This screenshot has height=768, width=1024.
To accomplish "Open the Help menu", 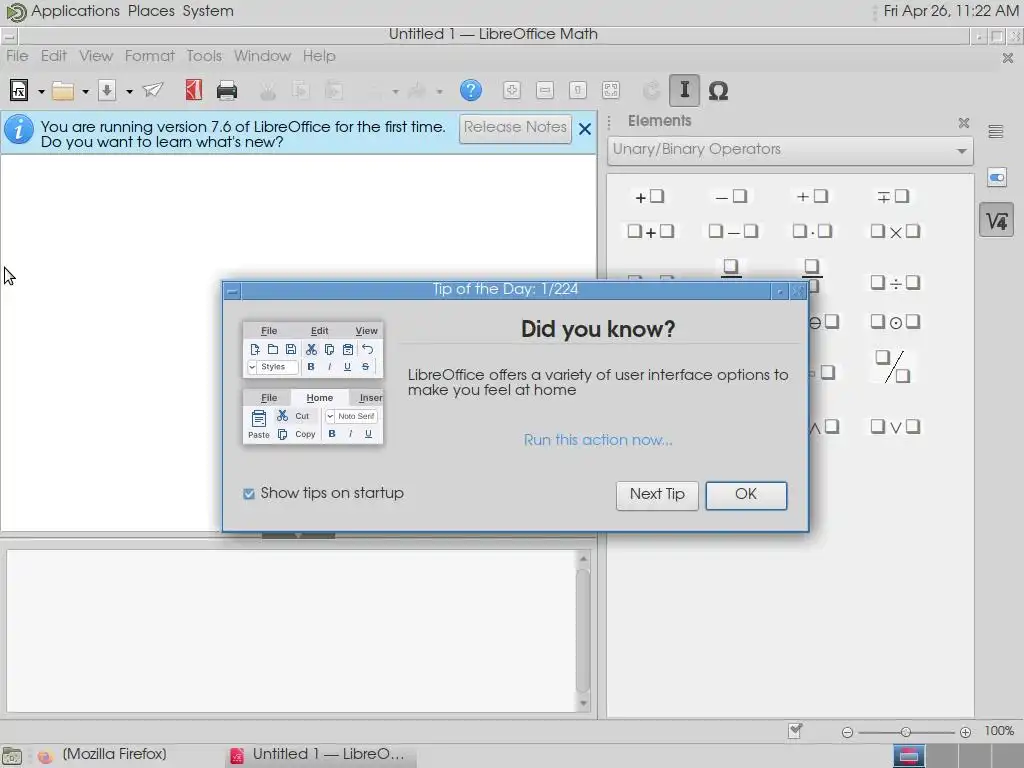I will click(x=319, y=56).
